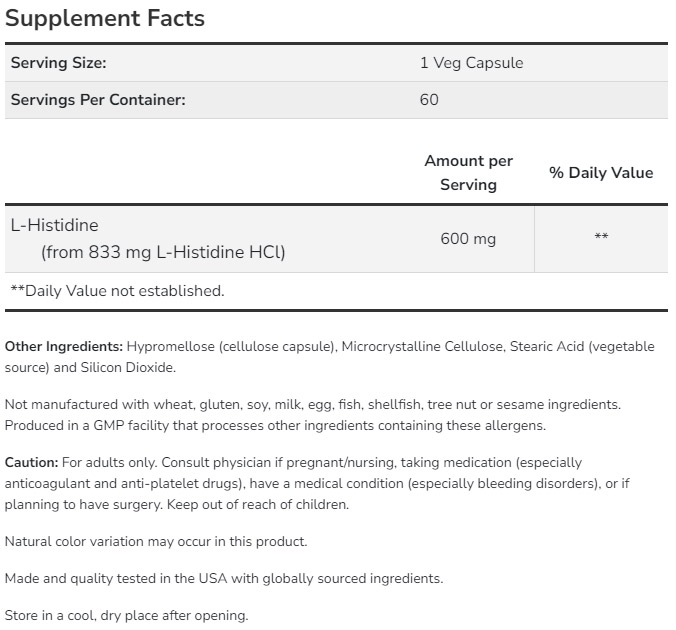
Task: Click the double asterisk daily value cell
Action: [x=601, y=239]
